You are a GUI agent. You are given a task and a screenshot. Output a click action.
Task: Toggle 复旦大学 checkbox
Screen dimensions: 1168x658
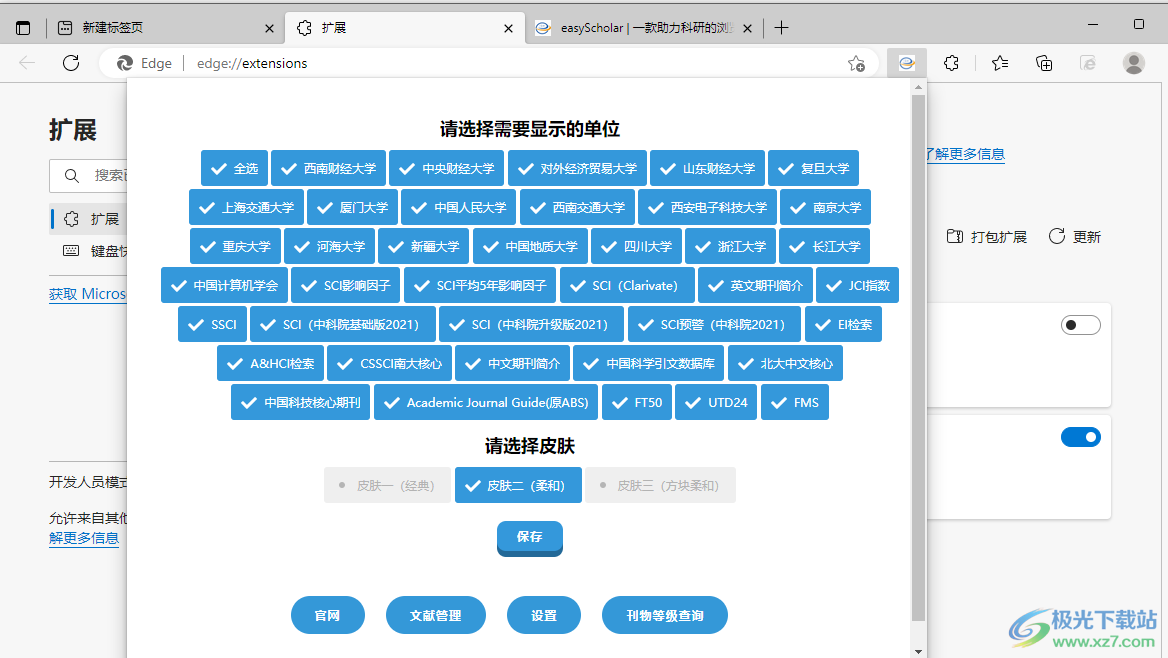[x=813, y=168]
